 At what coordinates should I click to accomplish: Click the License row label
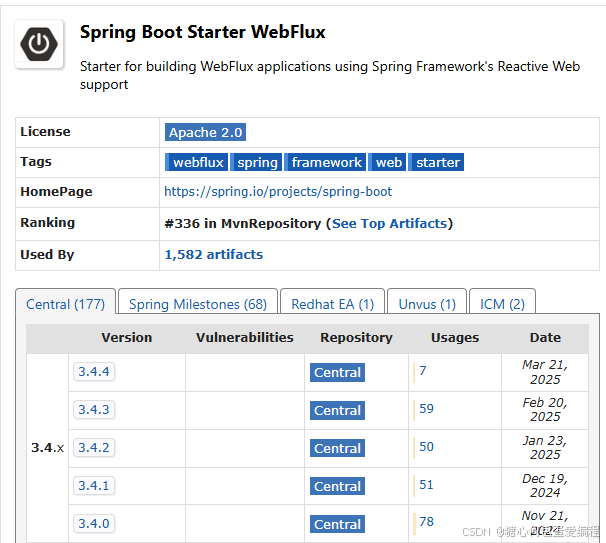45,132
